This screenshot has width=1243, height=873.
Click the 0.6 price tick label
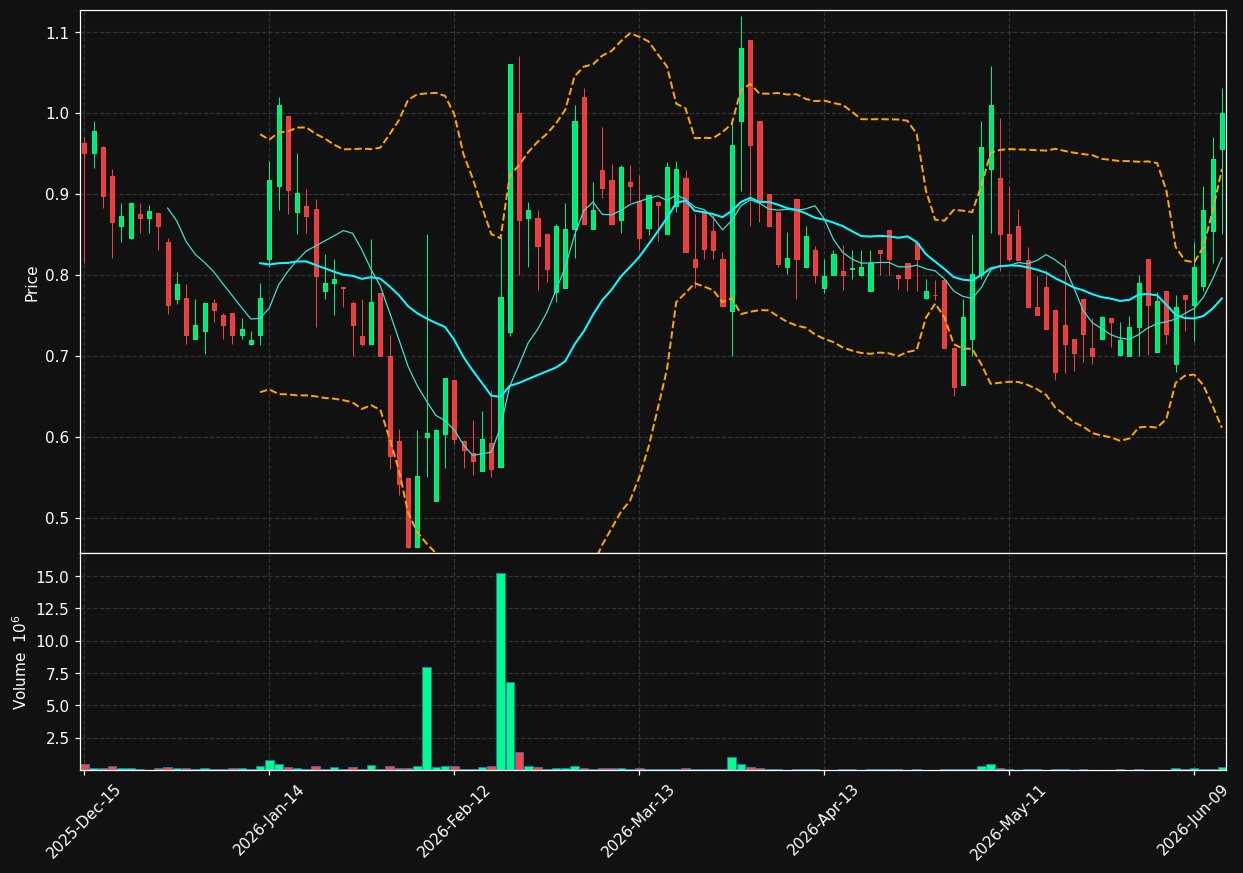pyautogui.click(x=59, y=438)
